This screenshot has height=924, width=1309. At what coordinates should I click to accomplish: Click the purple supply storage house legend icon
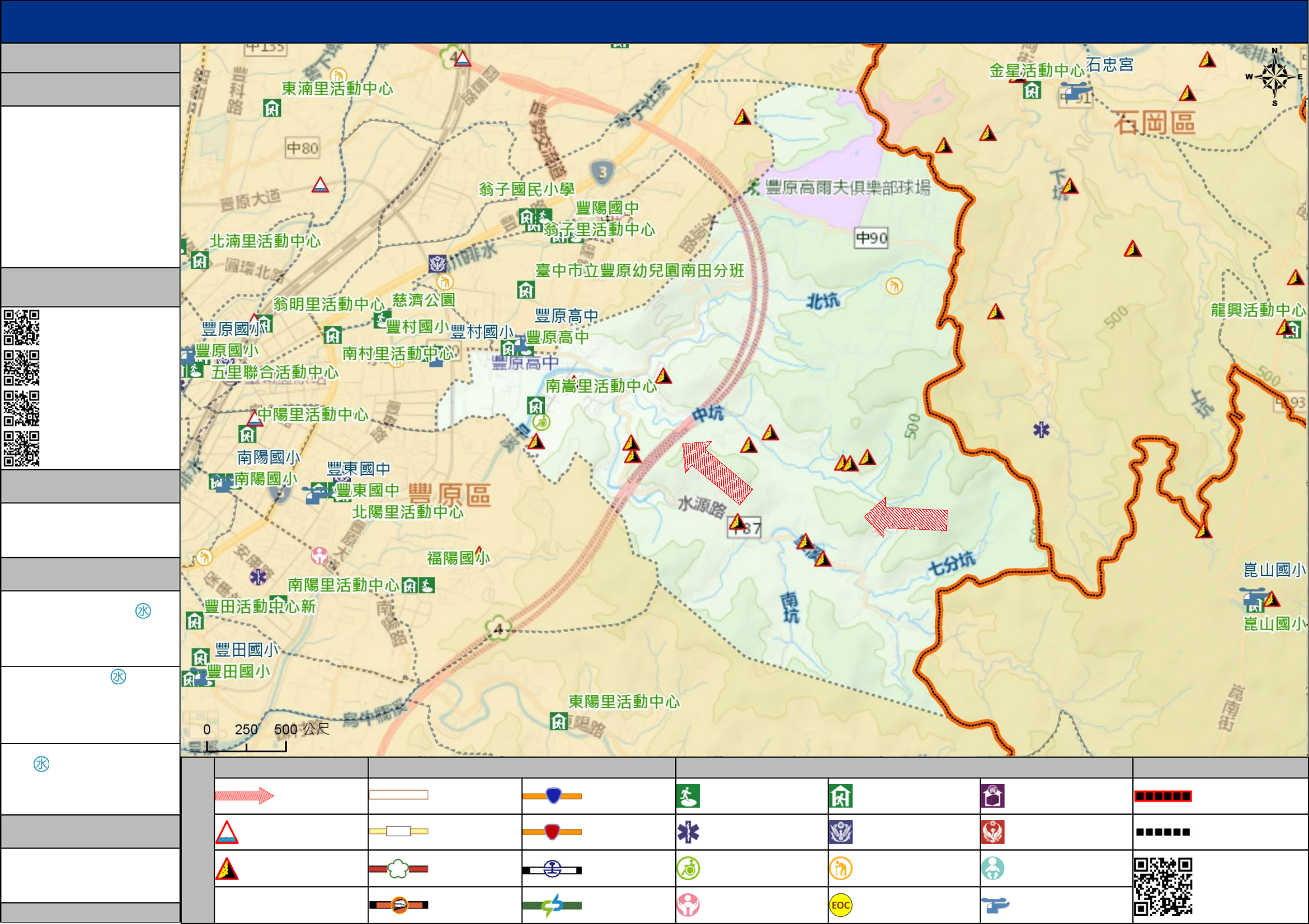pyautogui.click(x=992, y=796)
